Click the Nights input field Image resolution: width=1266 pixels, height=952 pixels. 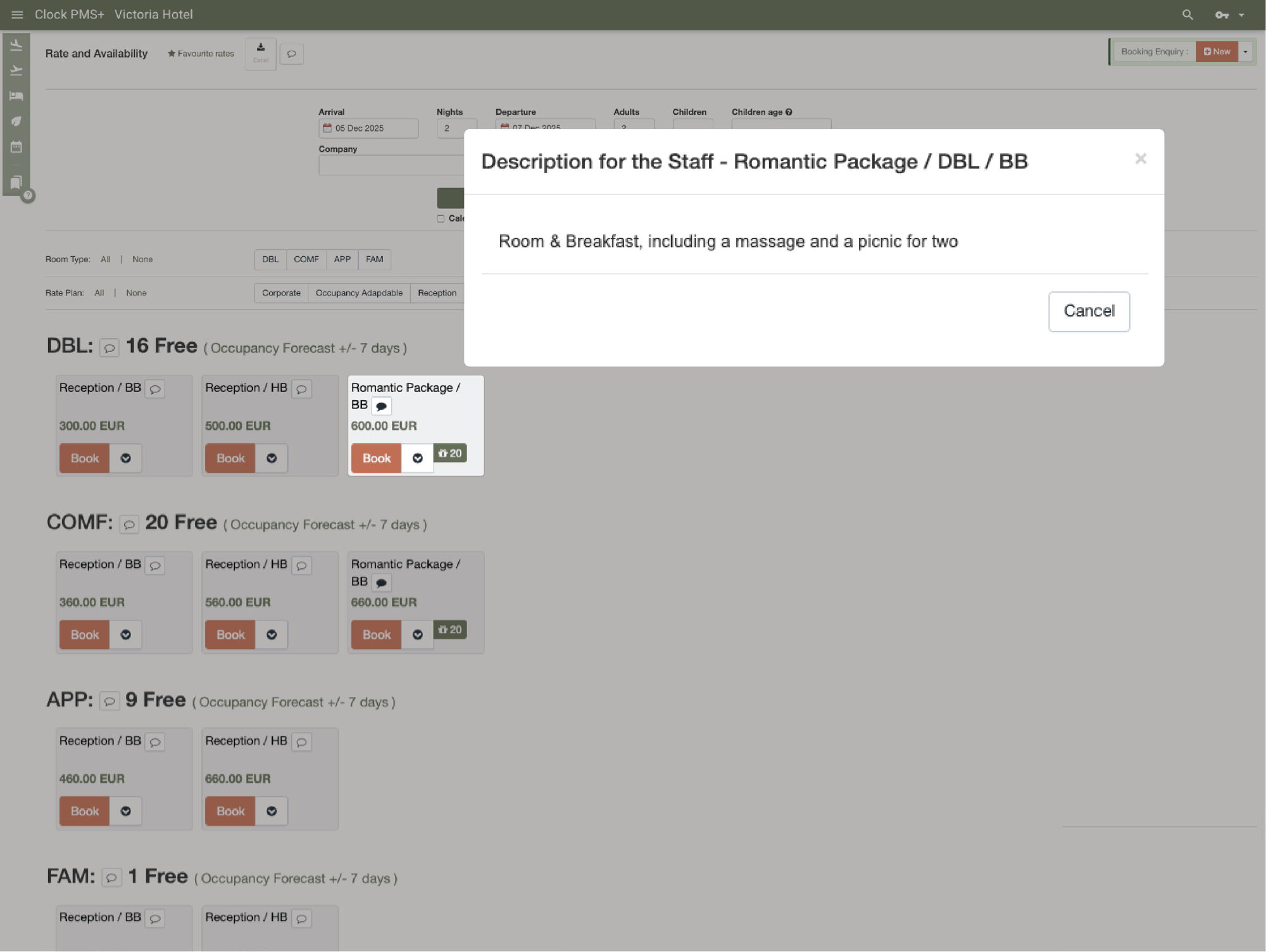point(456,128)
